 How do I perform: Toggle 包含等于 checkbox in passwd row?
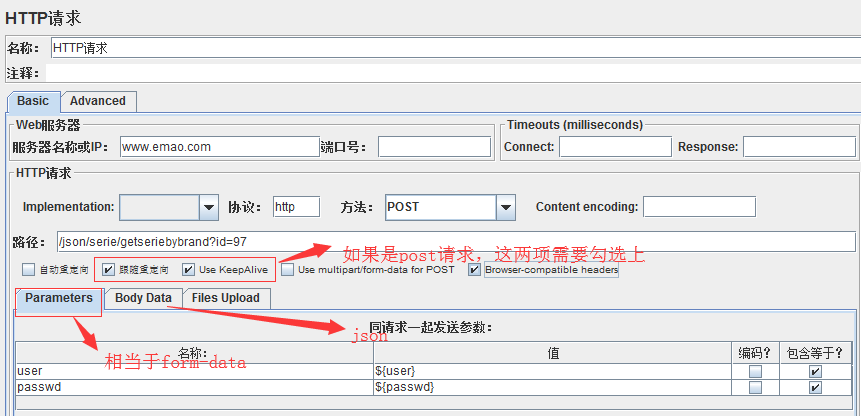[x=815, y=387]
